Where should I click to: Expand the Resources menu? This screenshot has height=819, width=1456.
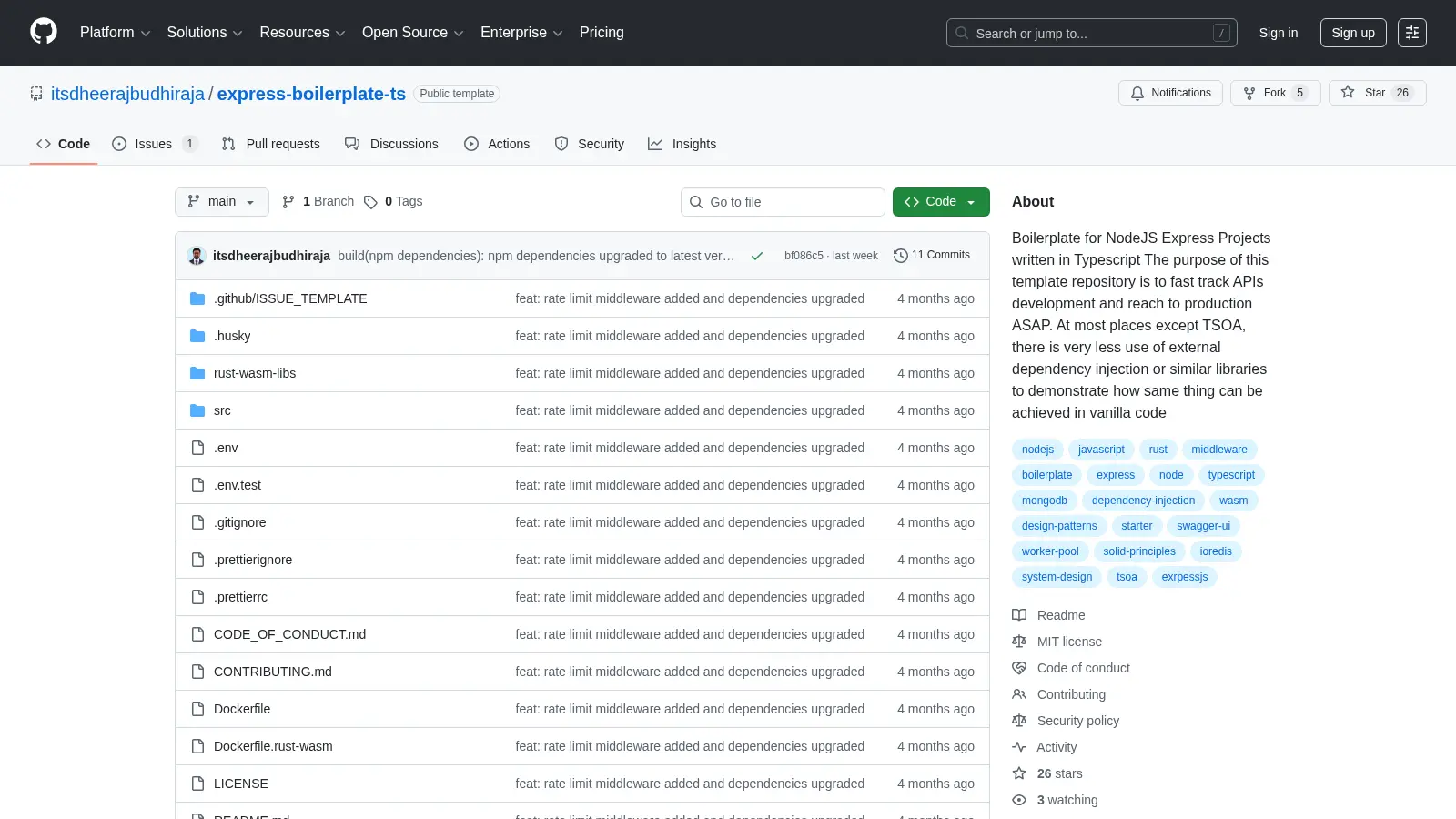tap(302, 33)
